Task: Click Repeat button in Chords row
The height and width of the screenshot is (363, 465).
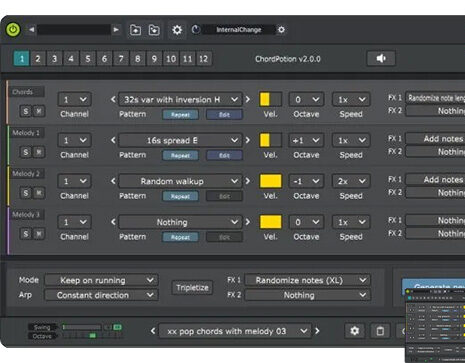Action: (180, 115)
